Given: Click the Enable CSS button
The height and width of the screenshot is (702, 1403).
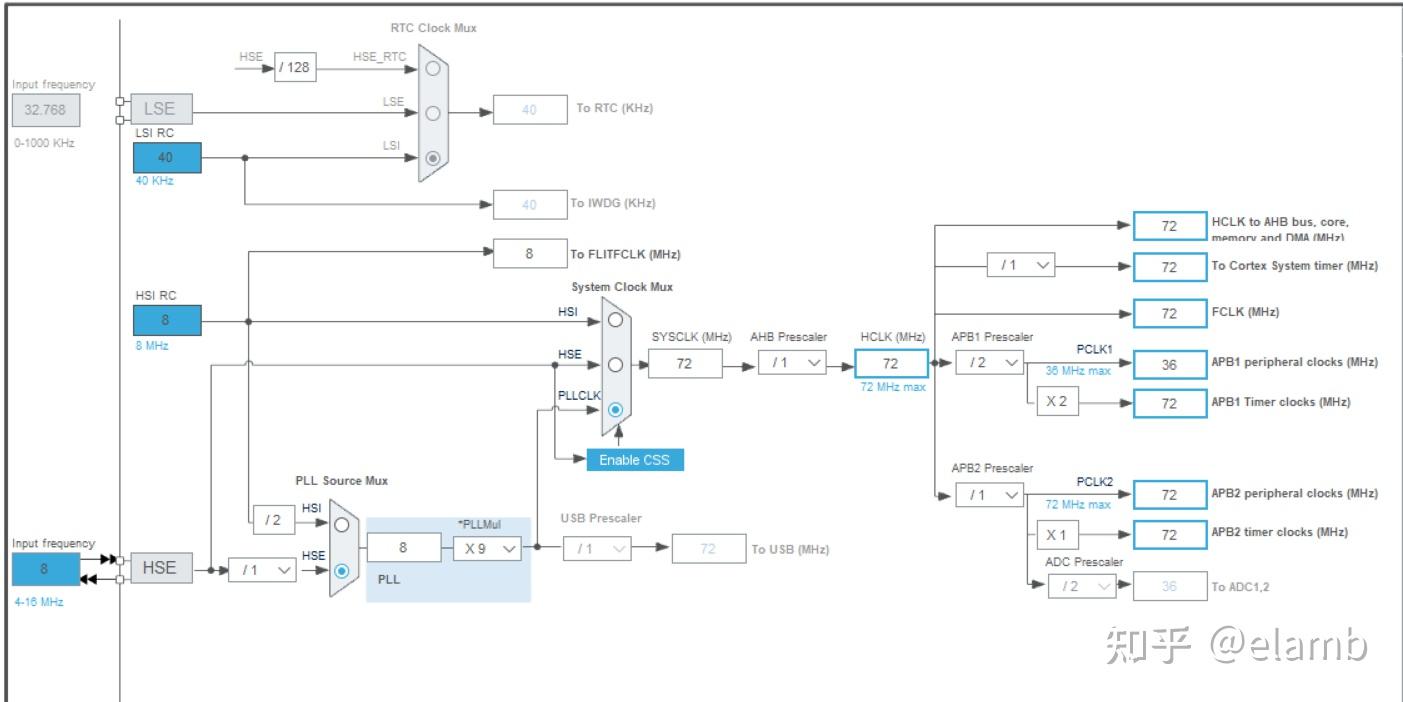Looking at the screenshot, I should click(634, 459).
